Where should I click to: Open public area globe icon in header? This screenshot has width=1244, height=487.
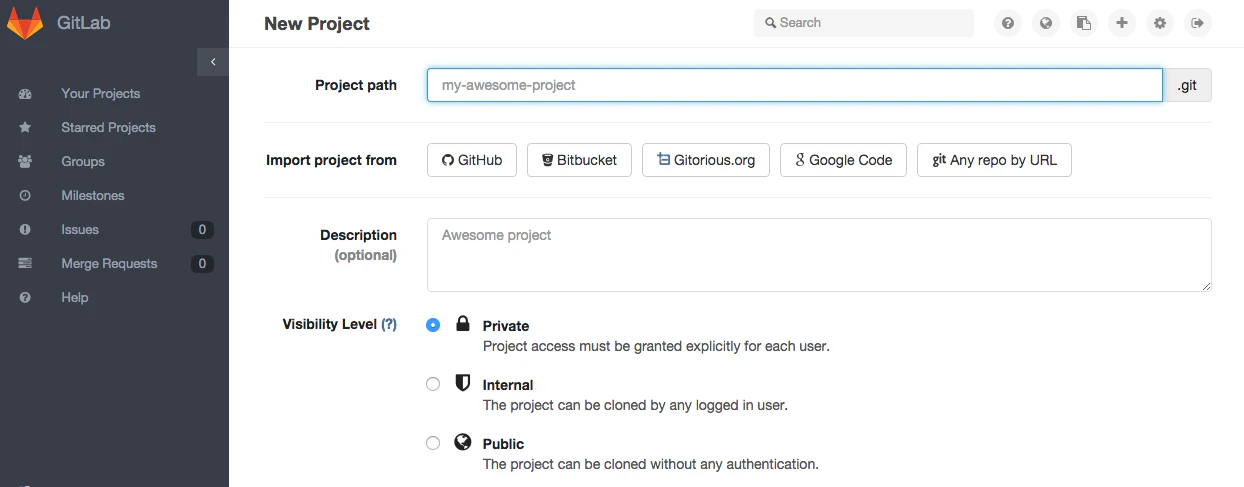[x=1046, y=23]
